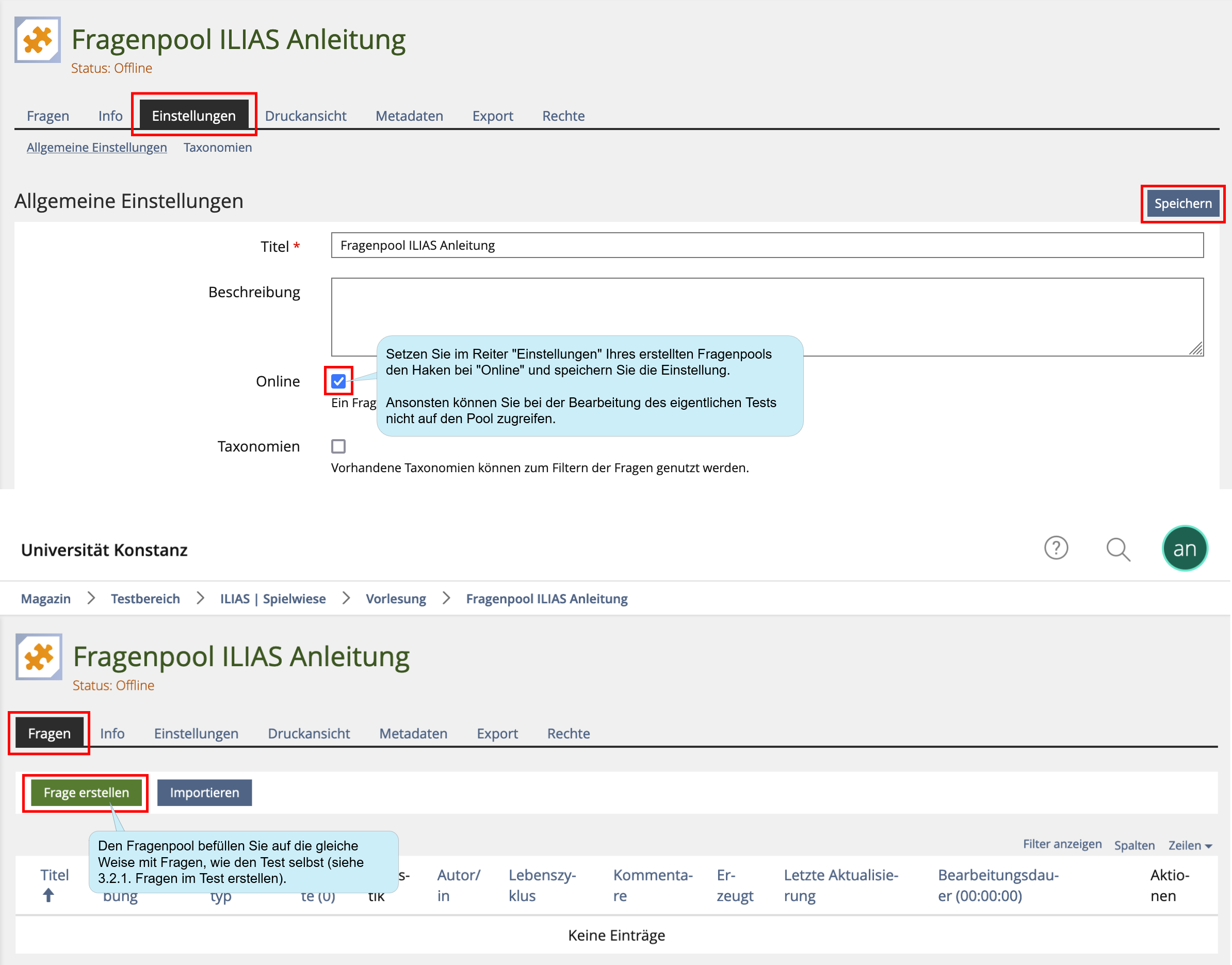
Task: Select the highlighted upper Einstellungen tab
Action: (194, 116)
